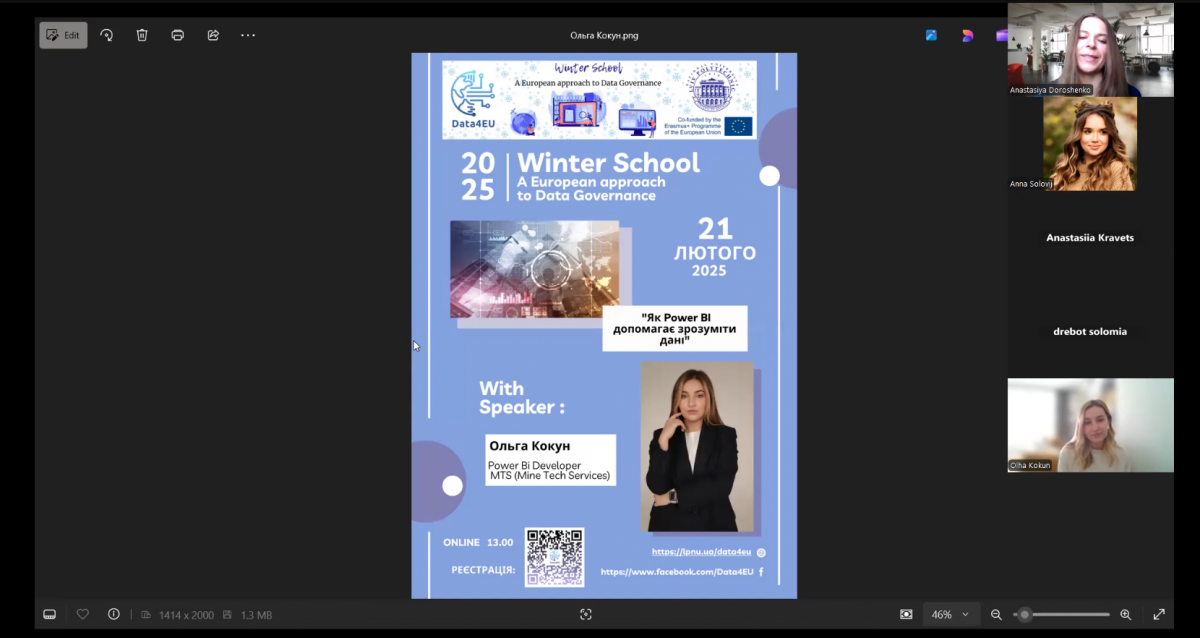Expand the 46% zoom level dropdown
Image resolution: width=1200 pixels, height=638 pixels.
(x=950, y=614)
